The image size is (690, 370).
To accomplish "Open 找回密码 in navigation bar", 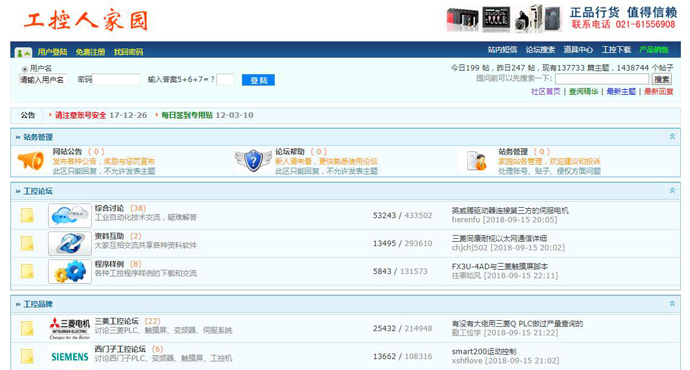I will 128,52.
